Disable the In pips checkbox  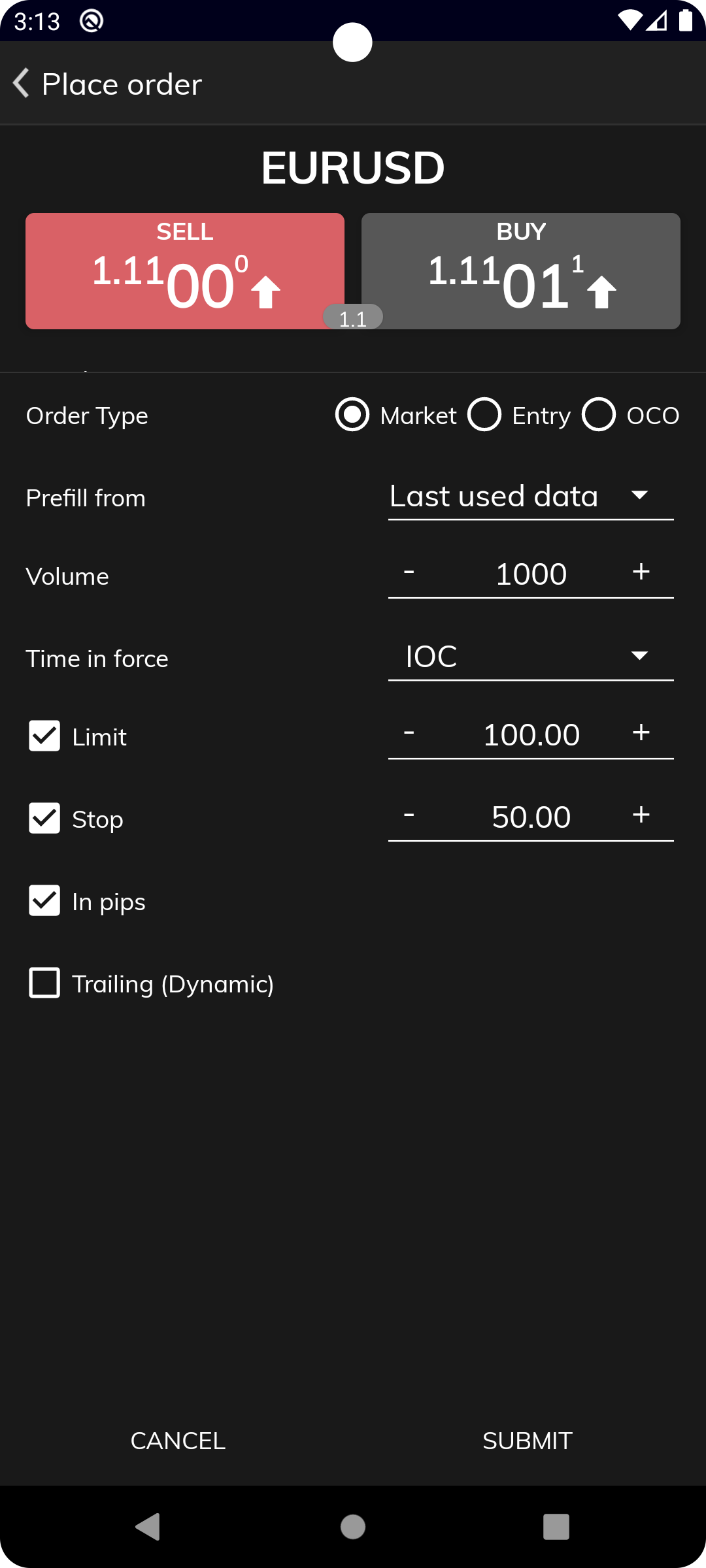click(x=44, y=900)
